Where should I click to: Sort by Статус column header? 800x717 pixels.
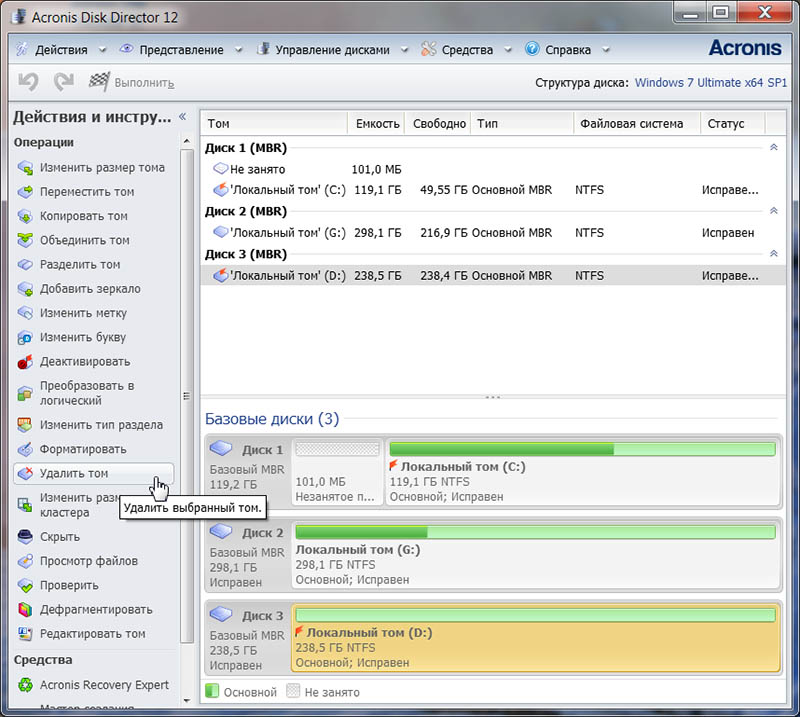[733, 123]
